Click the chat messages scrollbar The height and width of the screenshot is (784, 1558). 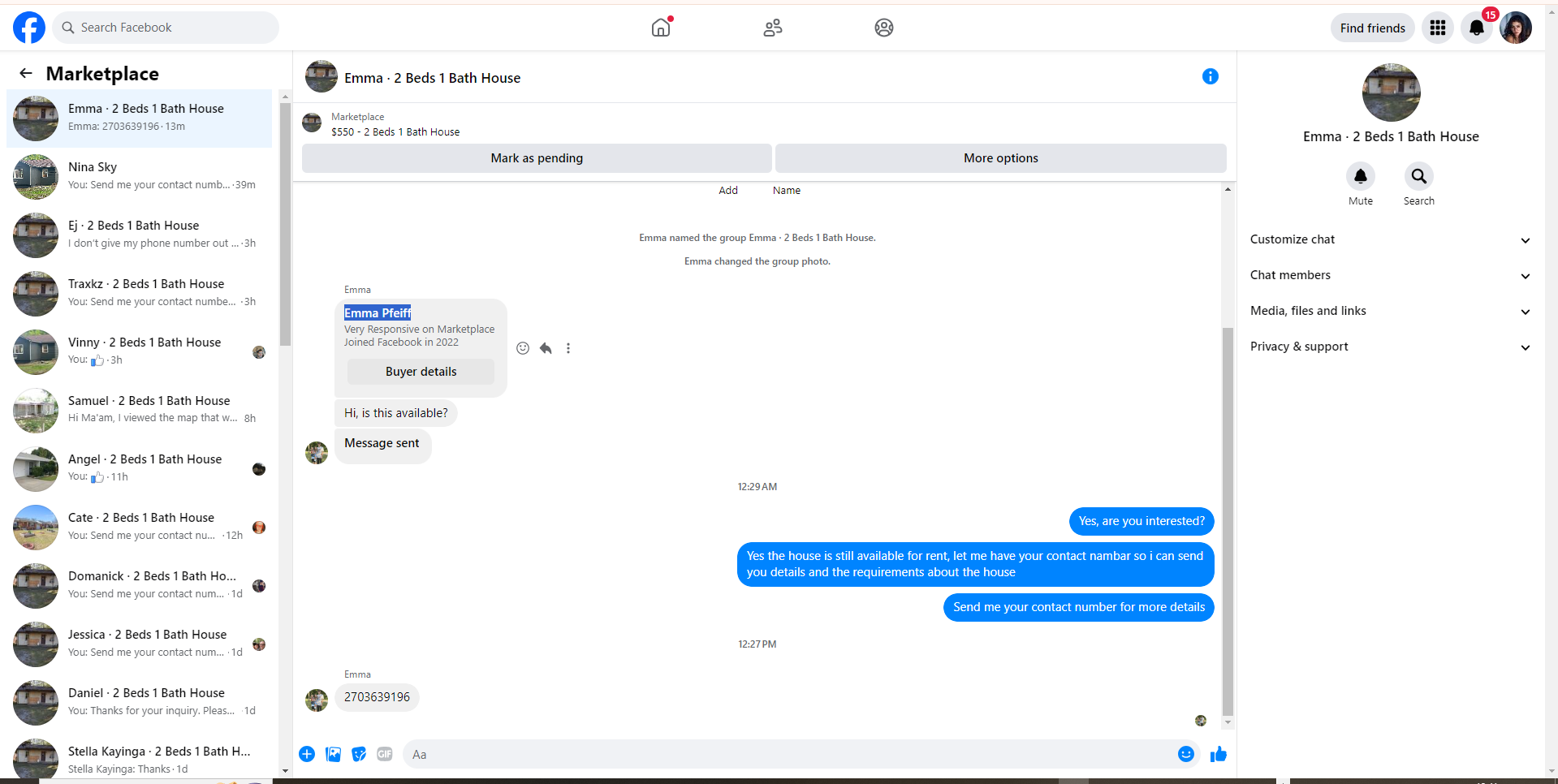tap(1228, 521)
